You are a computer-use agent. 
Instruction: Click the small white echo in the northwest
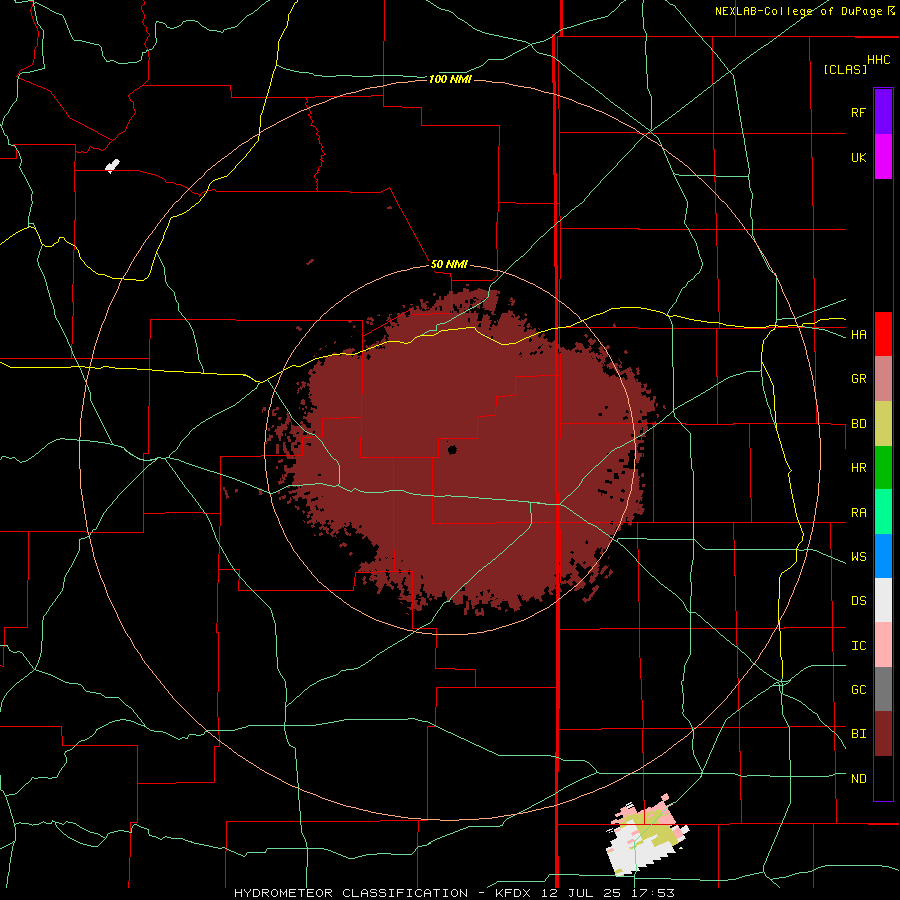[112, 166]
